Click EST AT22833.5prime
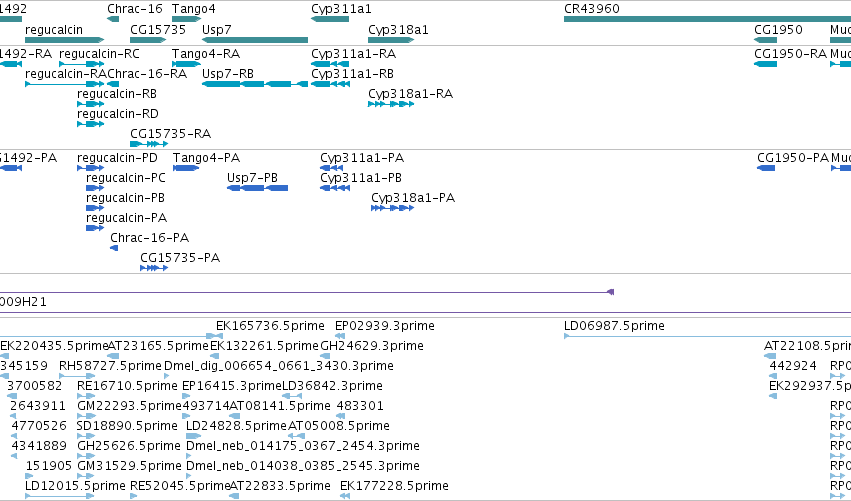 click(280, 486)
